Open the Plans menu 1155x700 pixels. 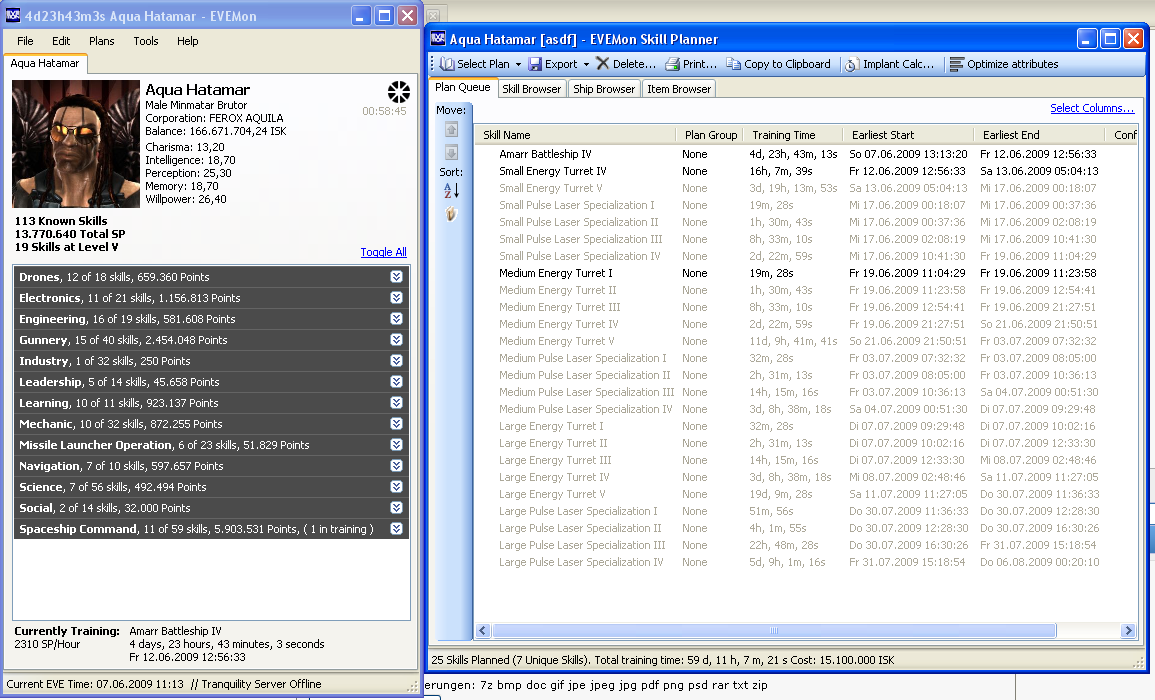coord(102,41)
